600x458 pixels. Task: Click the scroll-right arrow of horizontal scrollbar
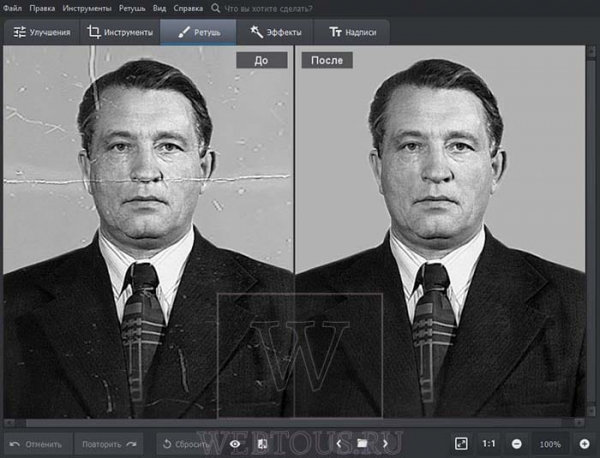580,423
